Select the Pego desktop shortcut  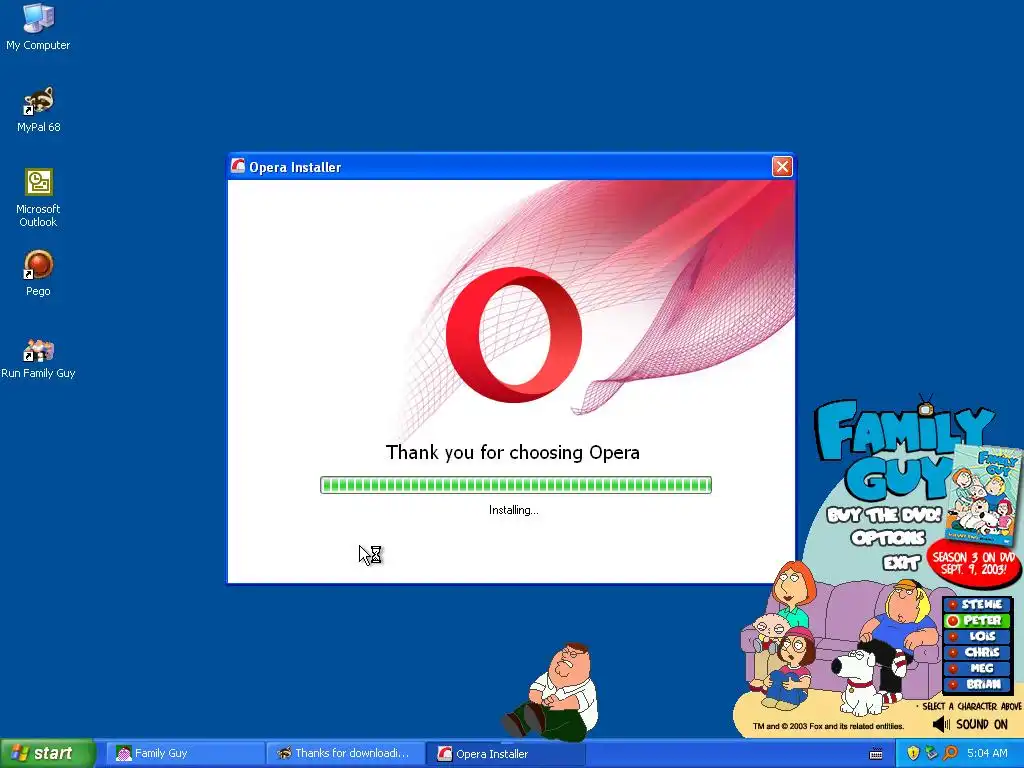38,273
